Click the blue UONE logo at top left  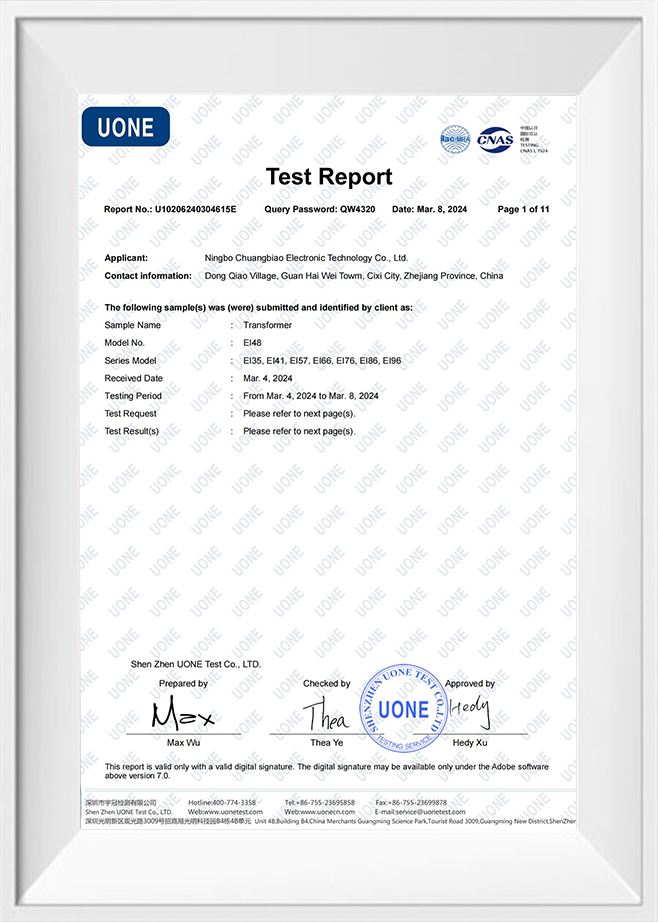tap(125, 127)
